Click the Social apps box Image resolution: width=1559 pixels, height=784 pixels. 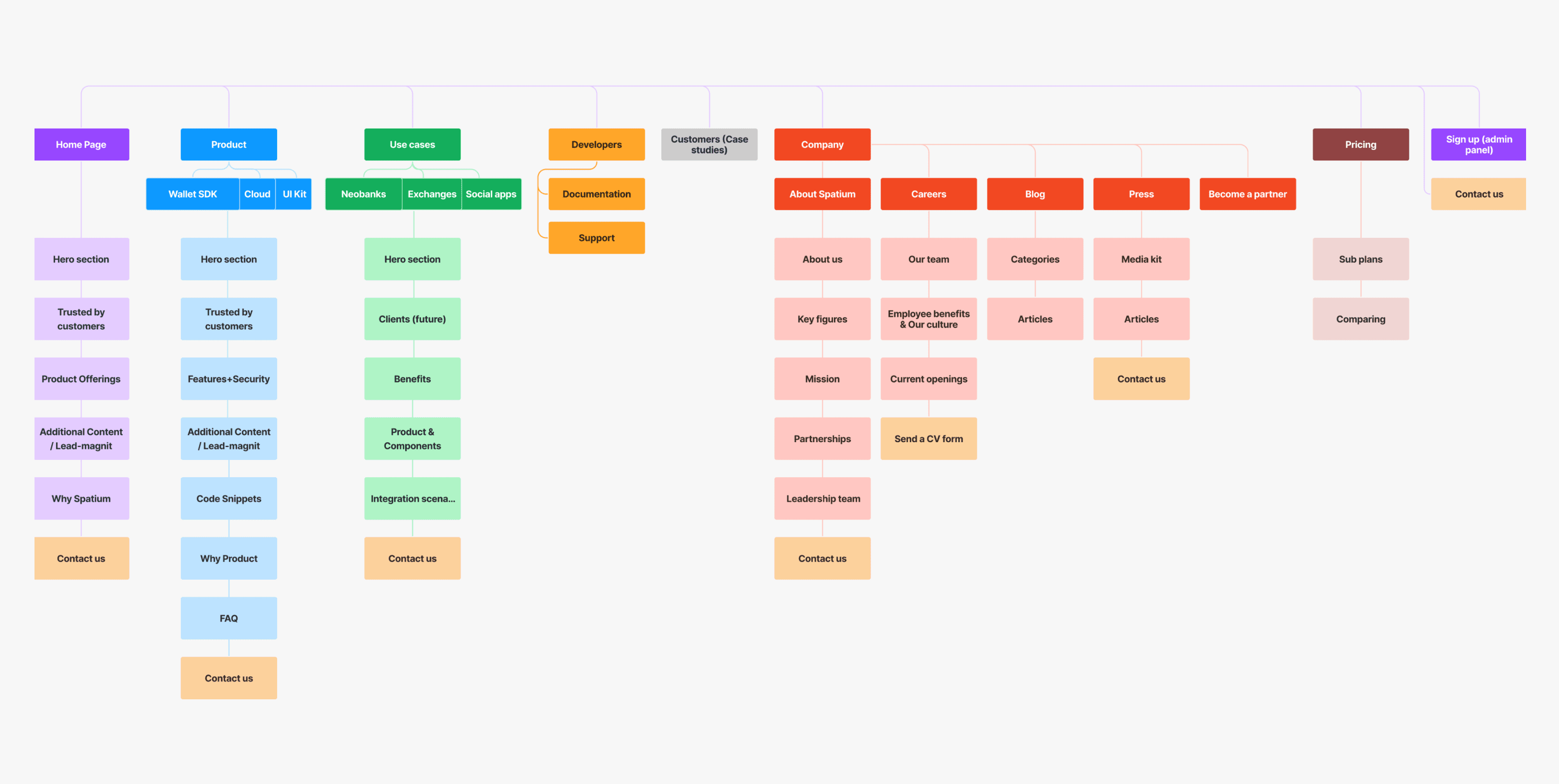(x=491, y=194)
